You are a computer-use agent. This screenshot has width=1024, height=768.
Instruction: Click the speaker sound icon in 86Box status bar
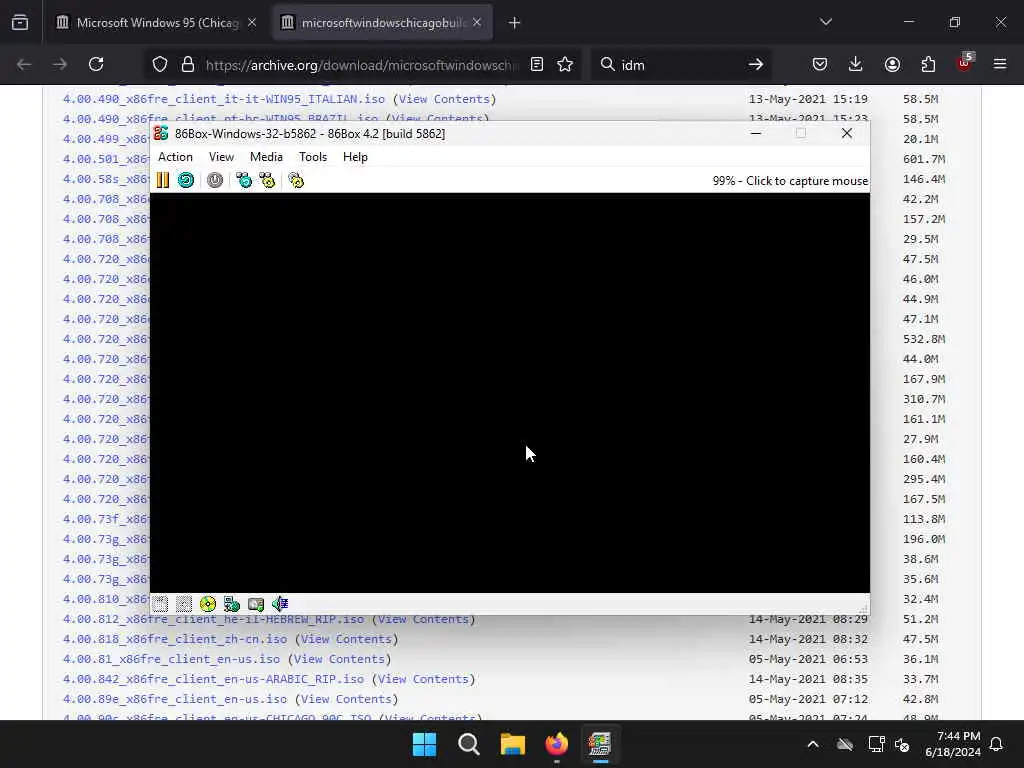pyautogui.click(x=280, y=604)
